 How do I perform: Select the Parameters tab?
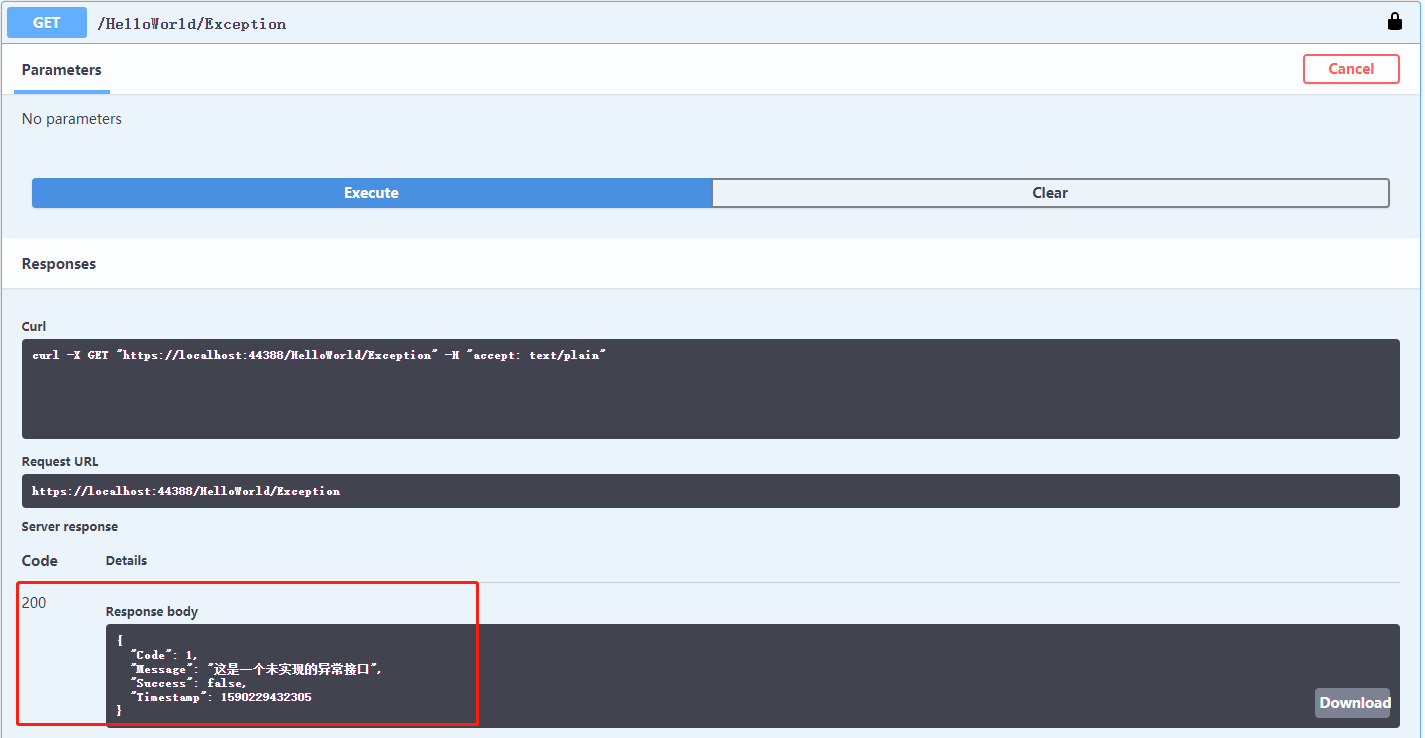[x=61, y=70]
